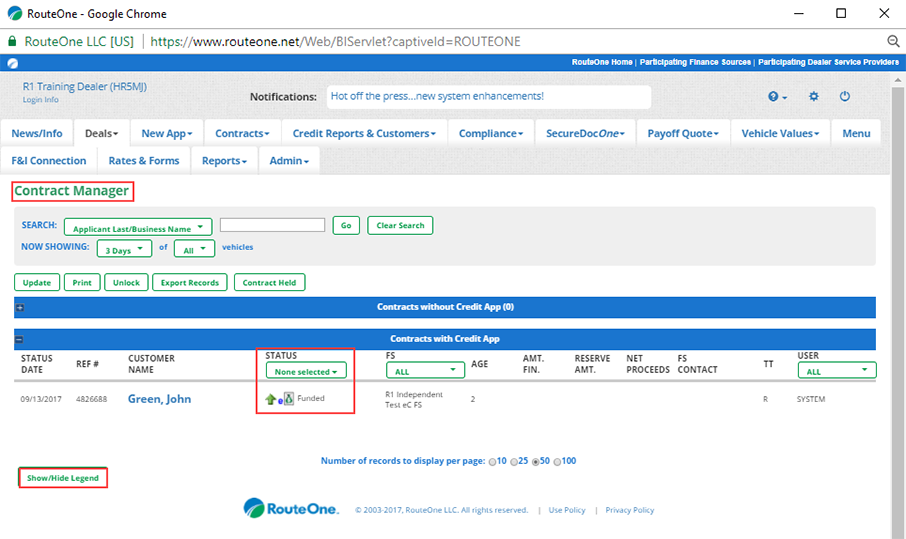Open the Privacy Policy link
This screenshot has height=539, width=906.
point(630,510)
